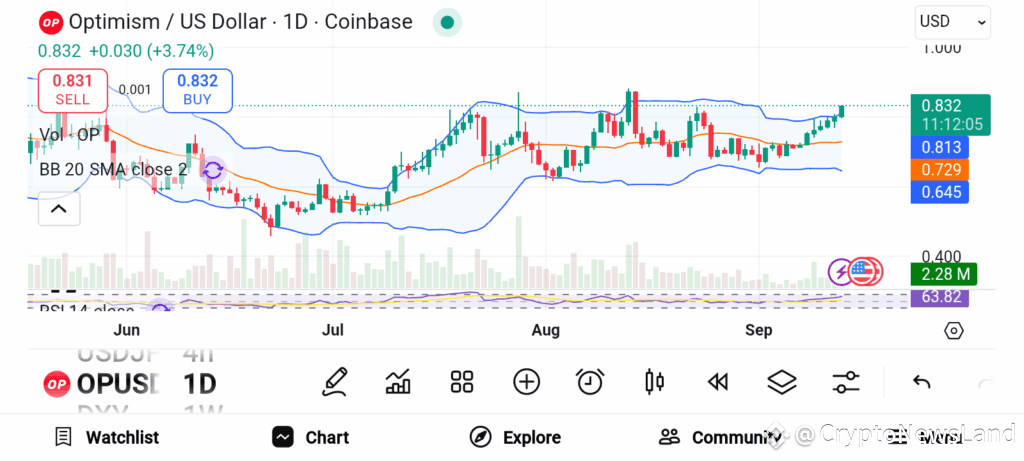Click the 0.832 BUY button
This screenshot has height=461, width=1024.
197,90
